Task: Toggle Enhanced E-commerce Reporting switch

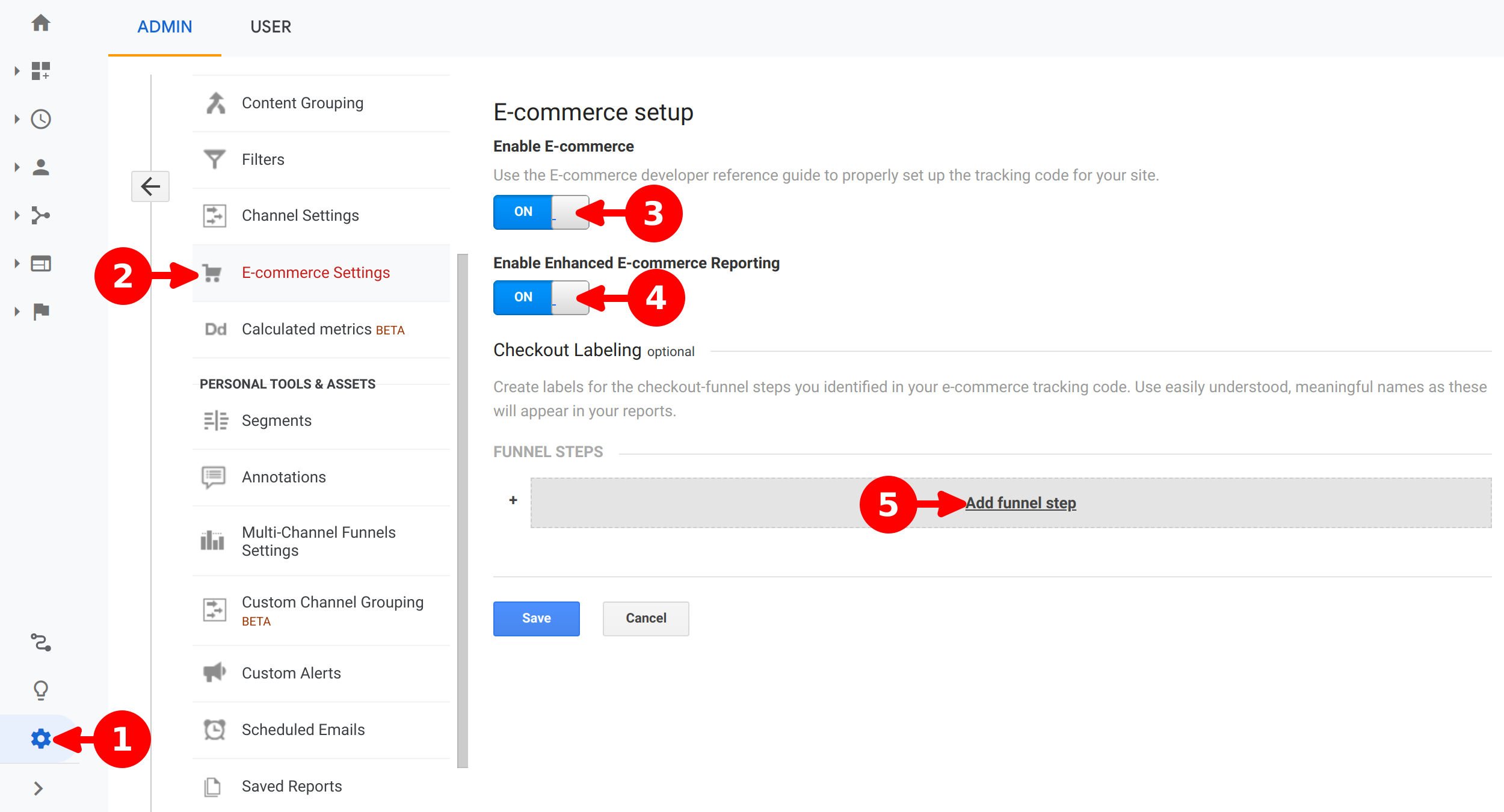Action: click(x=540, y=297)
